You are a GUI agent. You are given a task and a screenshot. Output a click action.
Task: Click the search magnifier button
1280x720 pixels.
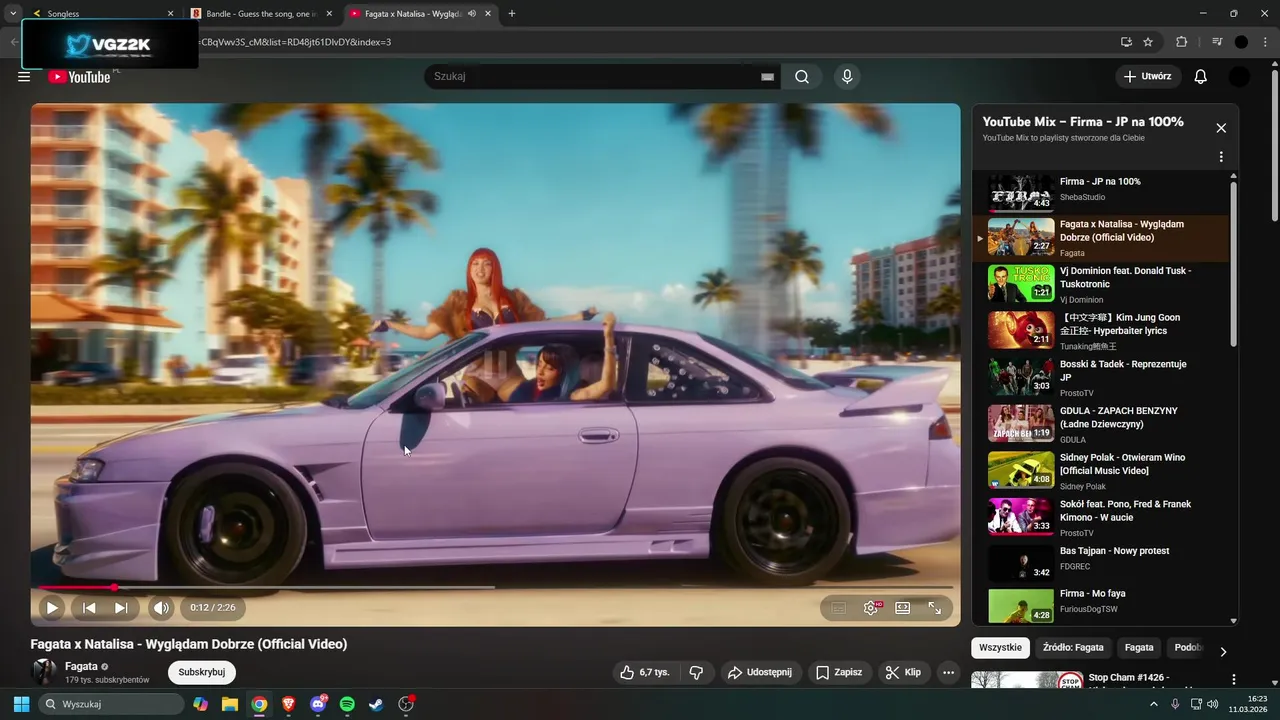(802, 77)
